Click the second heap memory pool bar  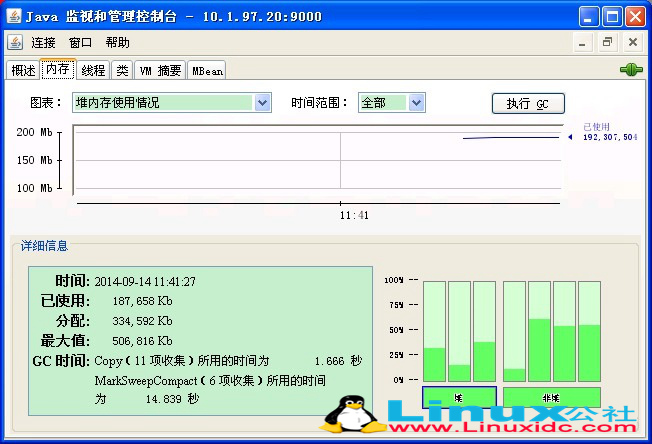pos(459,331)
